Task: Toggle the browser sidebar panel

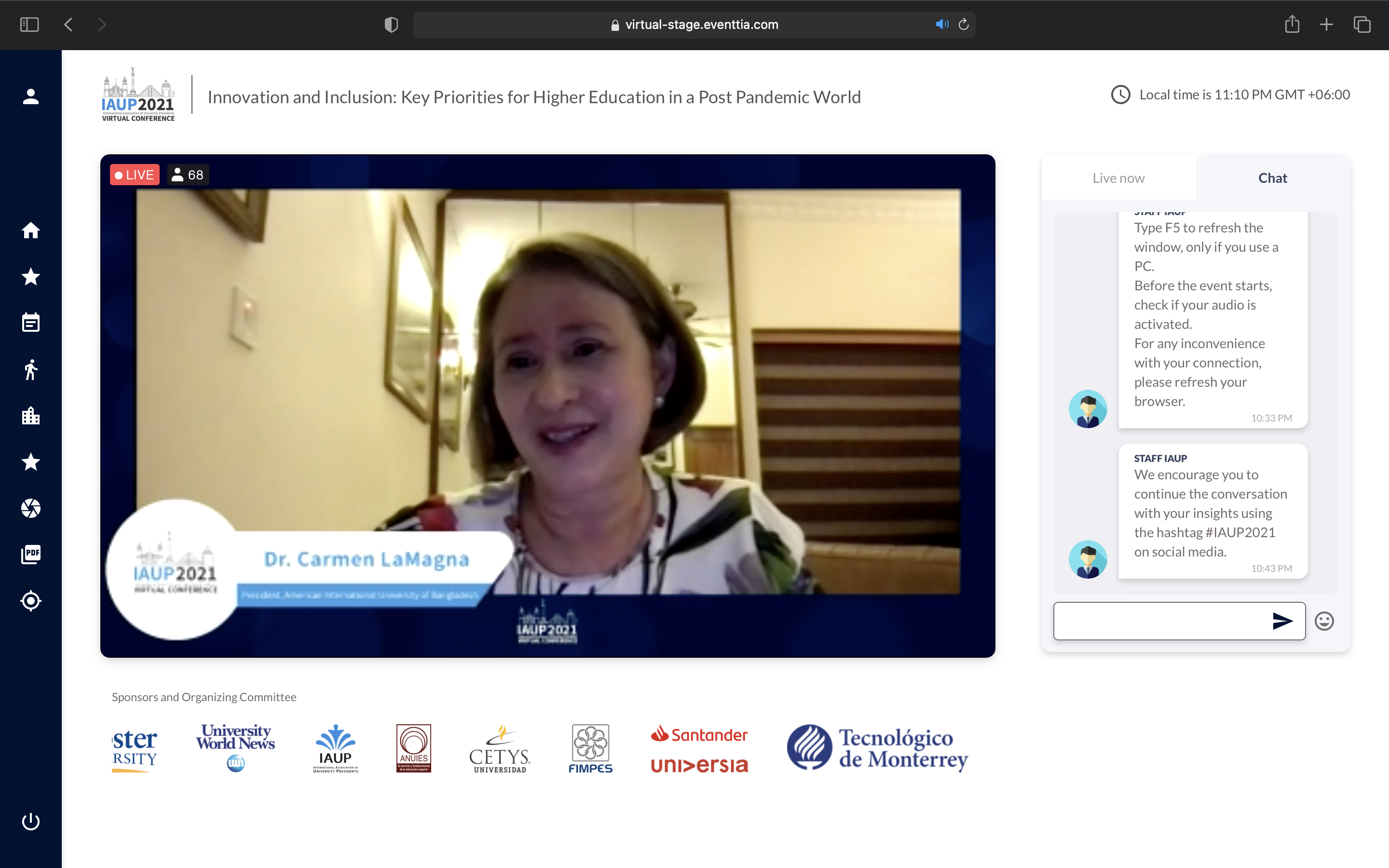Action: click(29, 24)
